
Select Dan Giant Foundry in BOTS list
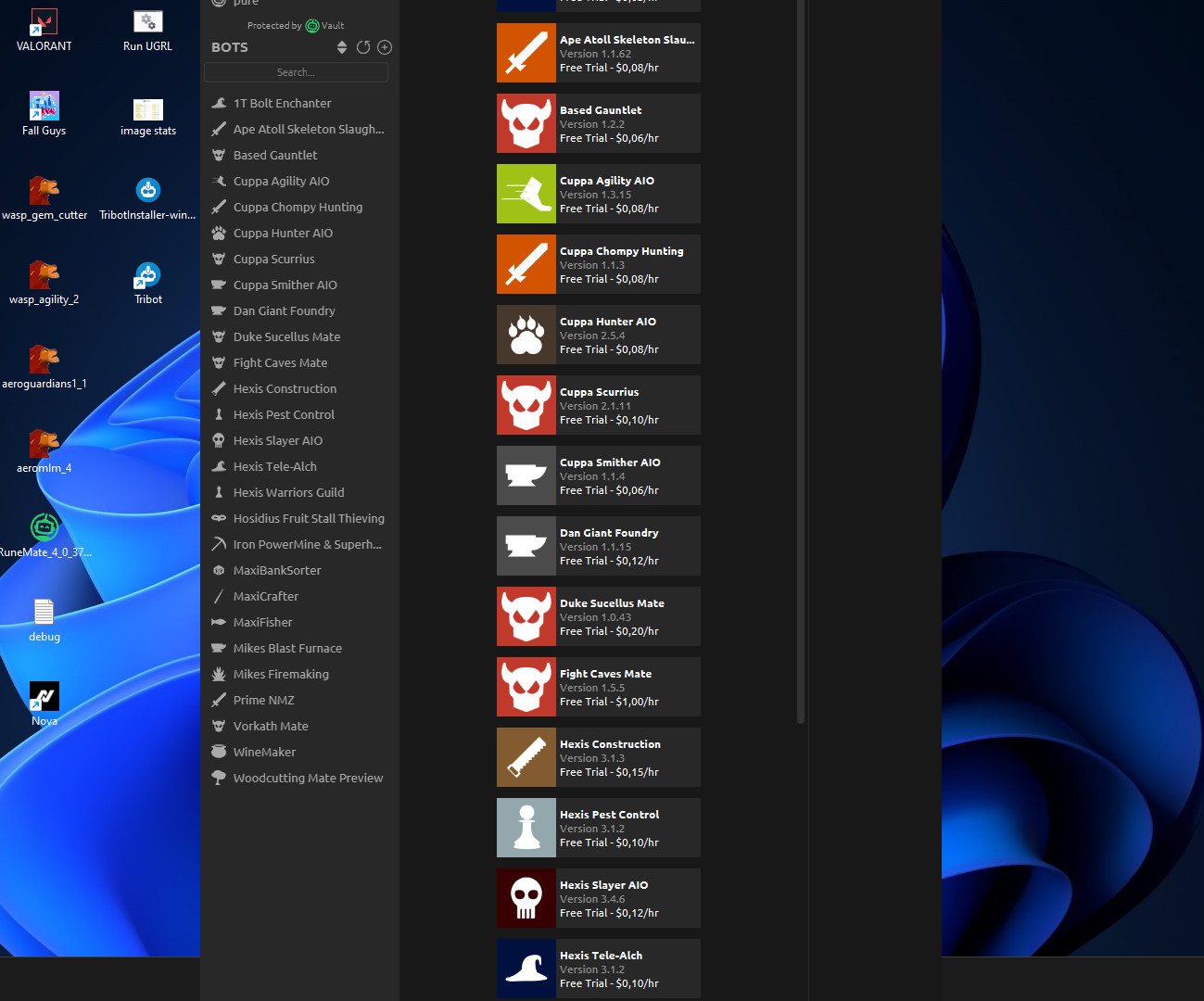pyautogui.click(x=299, y=310)
